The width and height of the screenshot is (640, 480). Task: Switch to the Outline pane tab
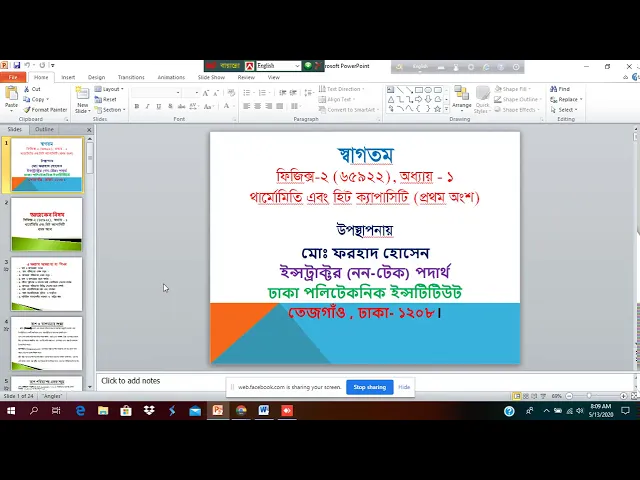[x=44, y=129]
